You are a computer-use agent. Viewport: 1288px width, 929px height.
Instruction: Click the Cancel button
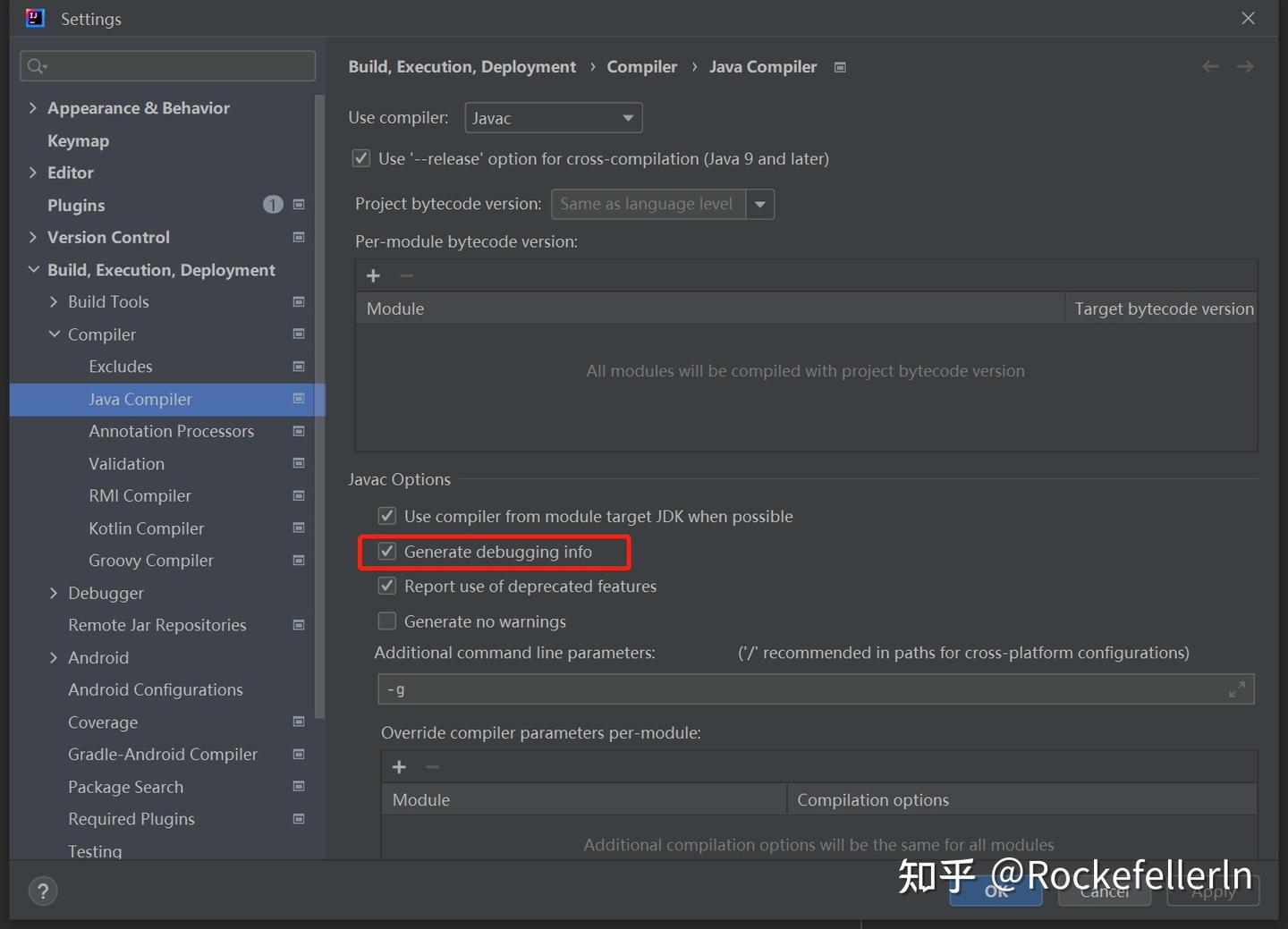pyautogui.click(x=1104, y=891)
